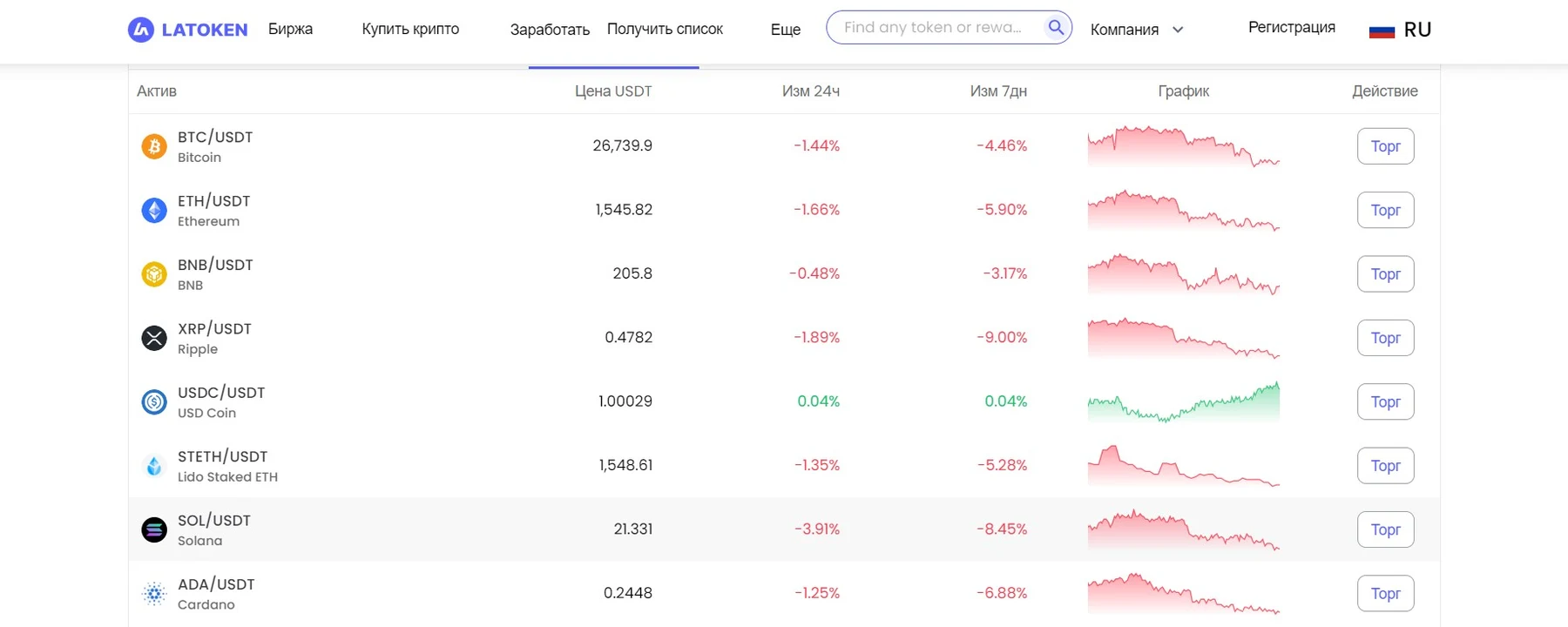Sort by Изм 7дн column header
The height and width of the screenshot is (627, 1568).
[998, 91]
